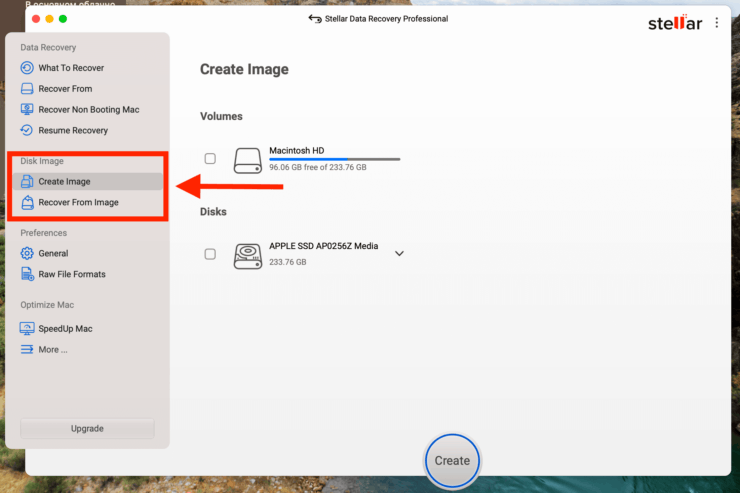Viewport: 740px width, 493px height.
Task: Select Recover From Image menu label
Action: [78, 203]
